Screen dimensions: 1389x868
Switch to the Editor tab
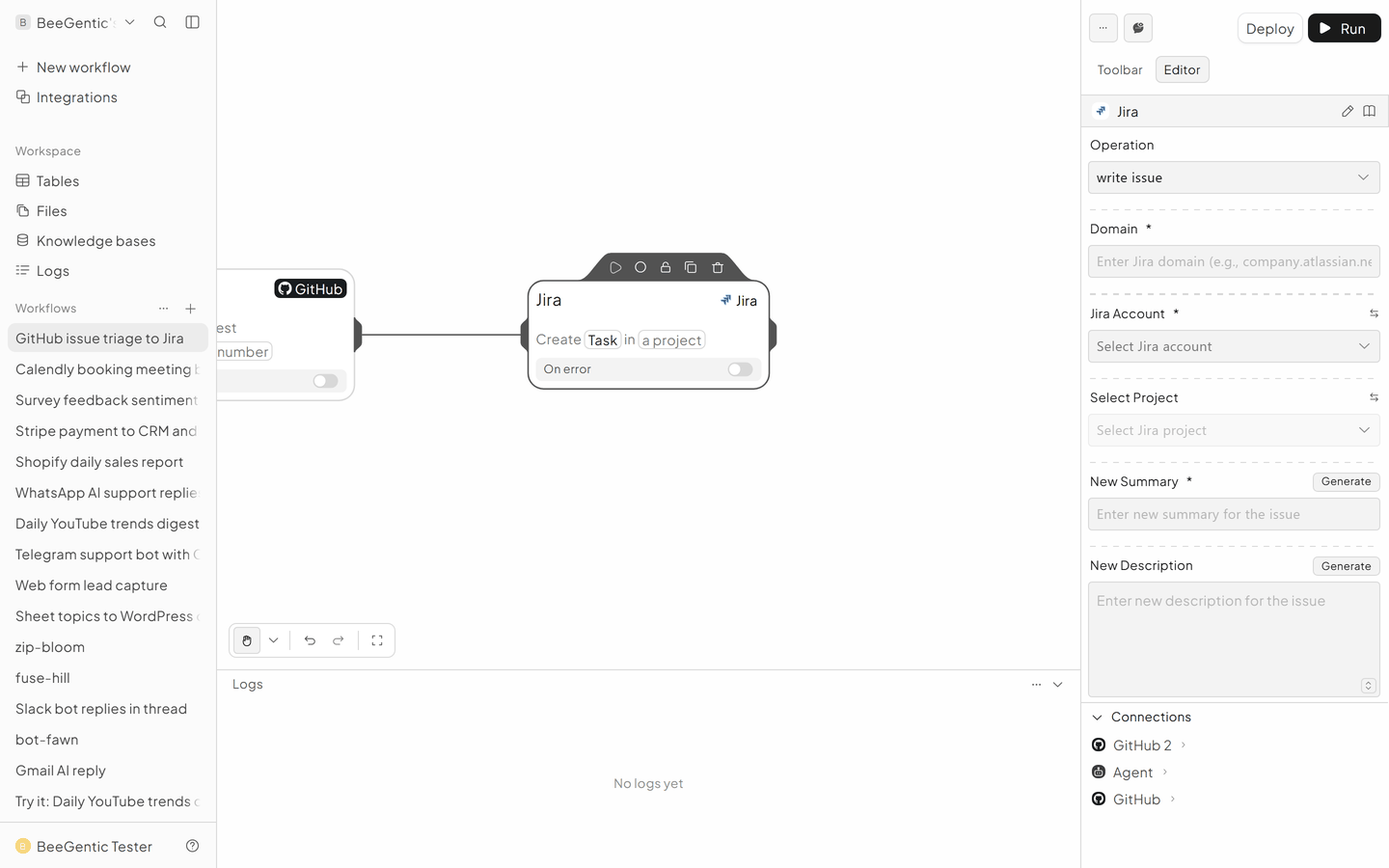(x=1182, y=69)
